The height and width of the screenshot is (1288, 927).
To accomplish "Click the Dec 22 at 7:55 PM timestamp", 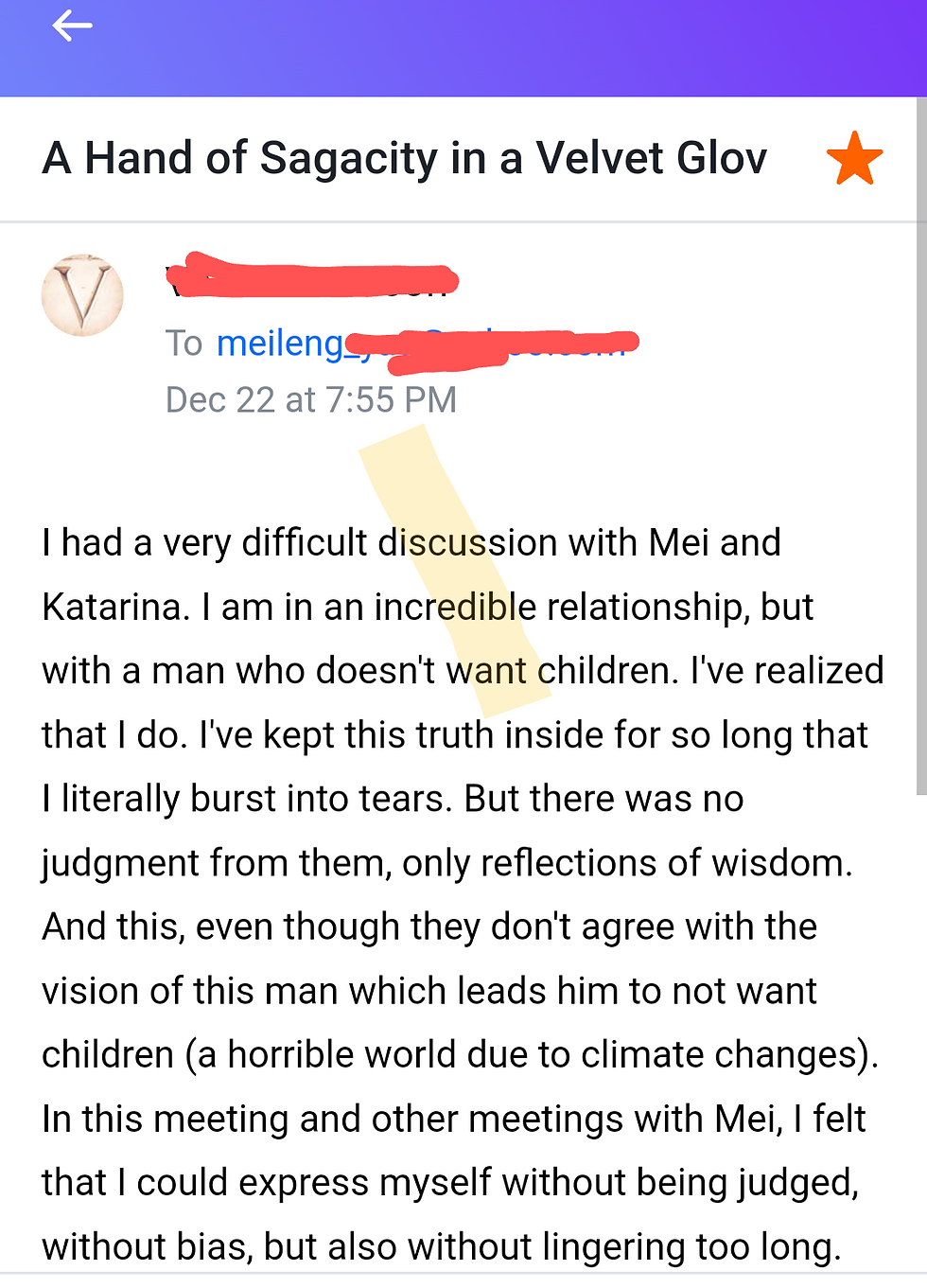I will [311, 400].
